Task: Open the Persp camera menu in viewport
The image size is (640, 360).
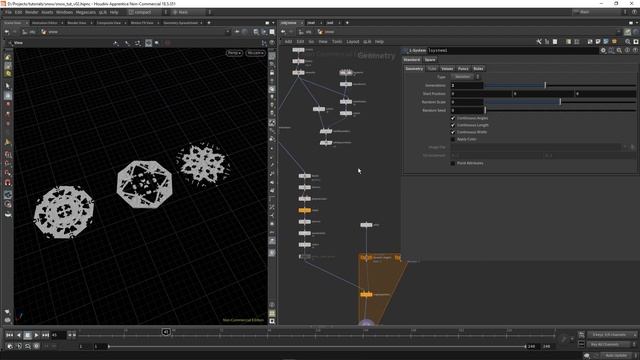Action: click(x=234, y=53)
